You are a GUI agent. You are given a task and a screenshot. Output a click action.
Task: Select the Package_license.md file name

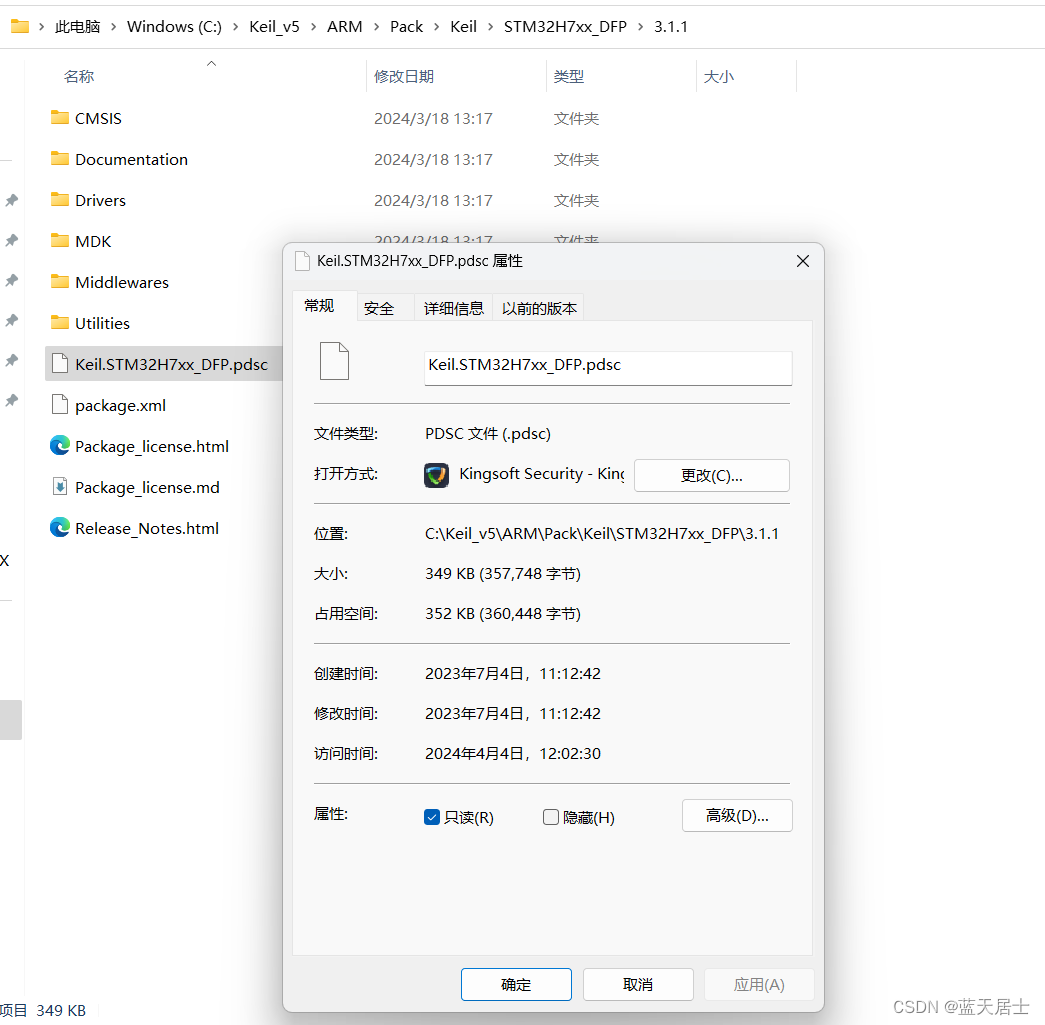[147, 487]
